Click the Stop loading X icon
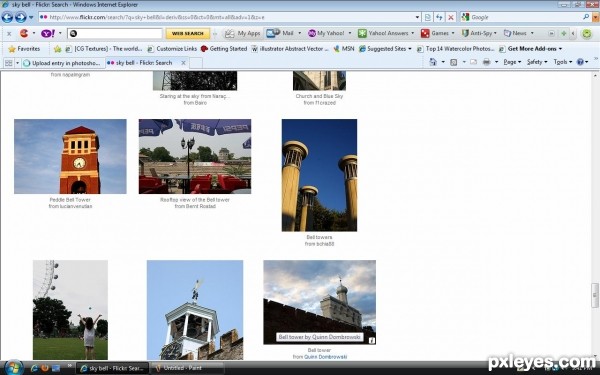Screen dimensions: 600x375 (x=451, y=17)
